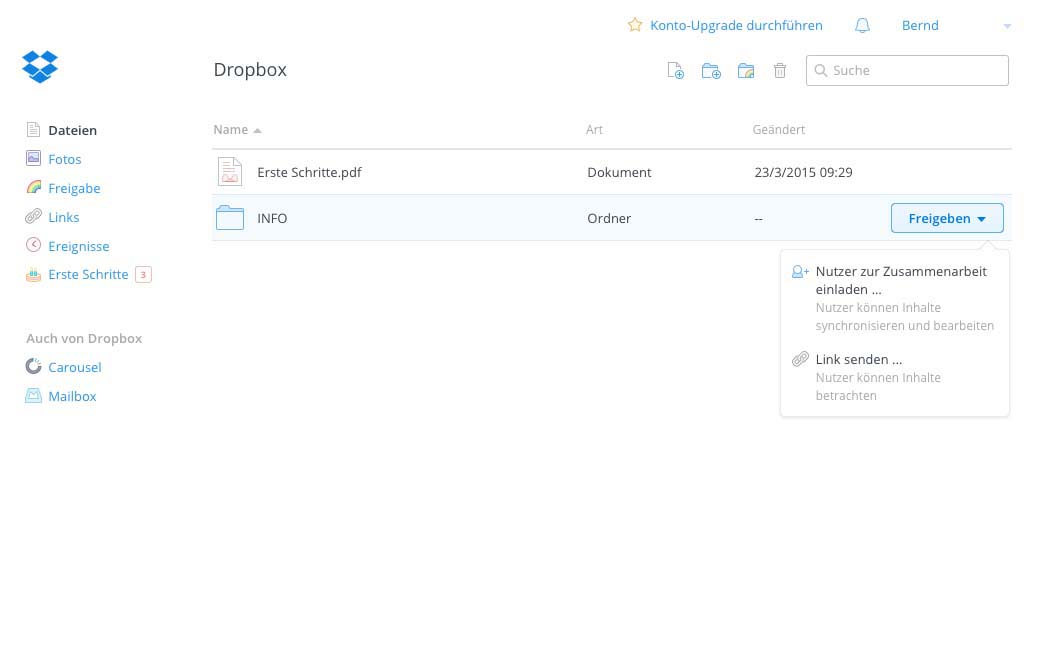1045x652 pixels.
Task: Collapse the Freigeben dropdown button
Action: 946,218
